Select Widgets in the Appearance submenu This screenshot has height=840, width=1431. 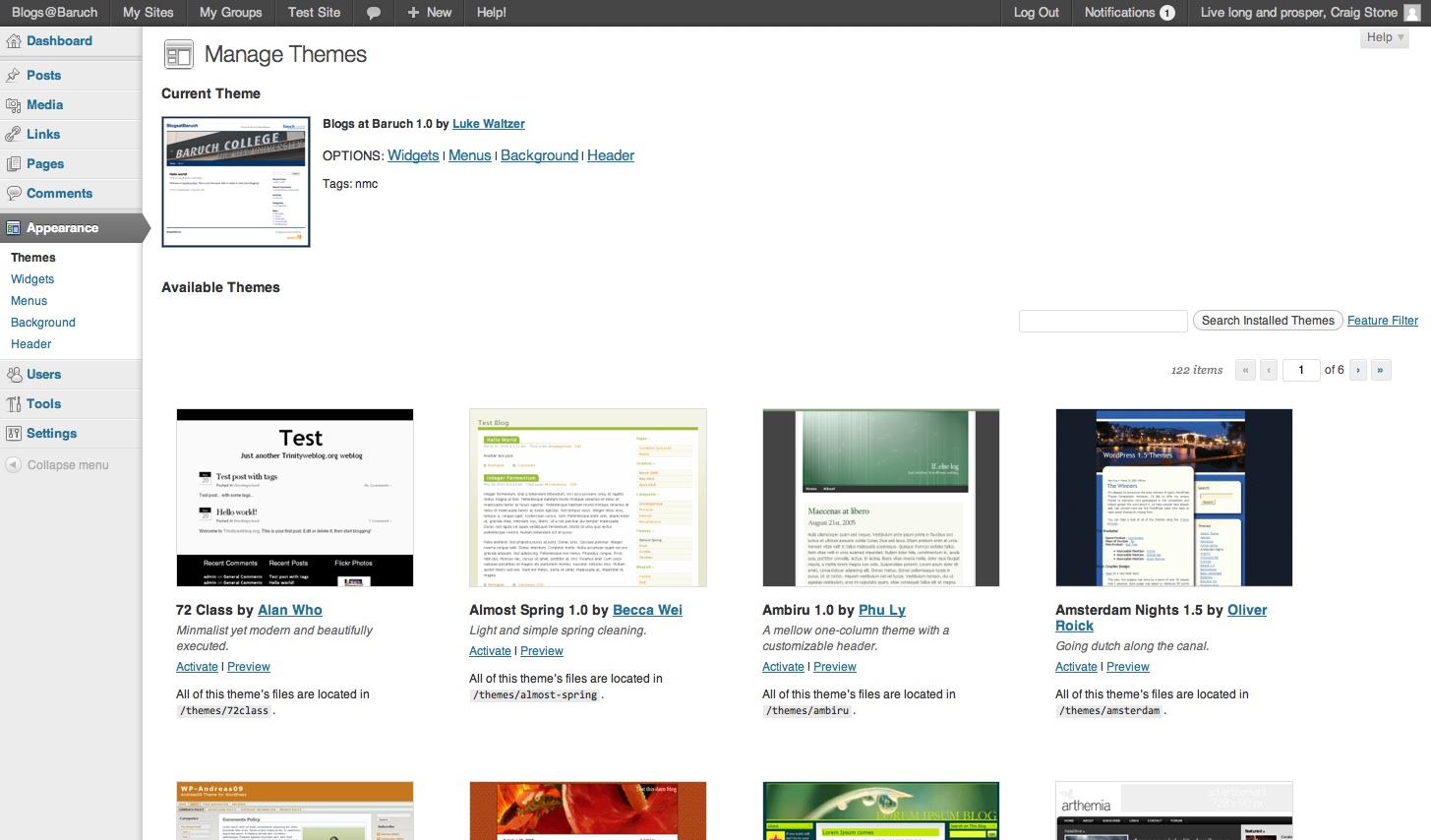coord(32,279)
